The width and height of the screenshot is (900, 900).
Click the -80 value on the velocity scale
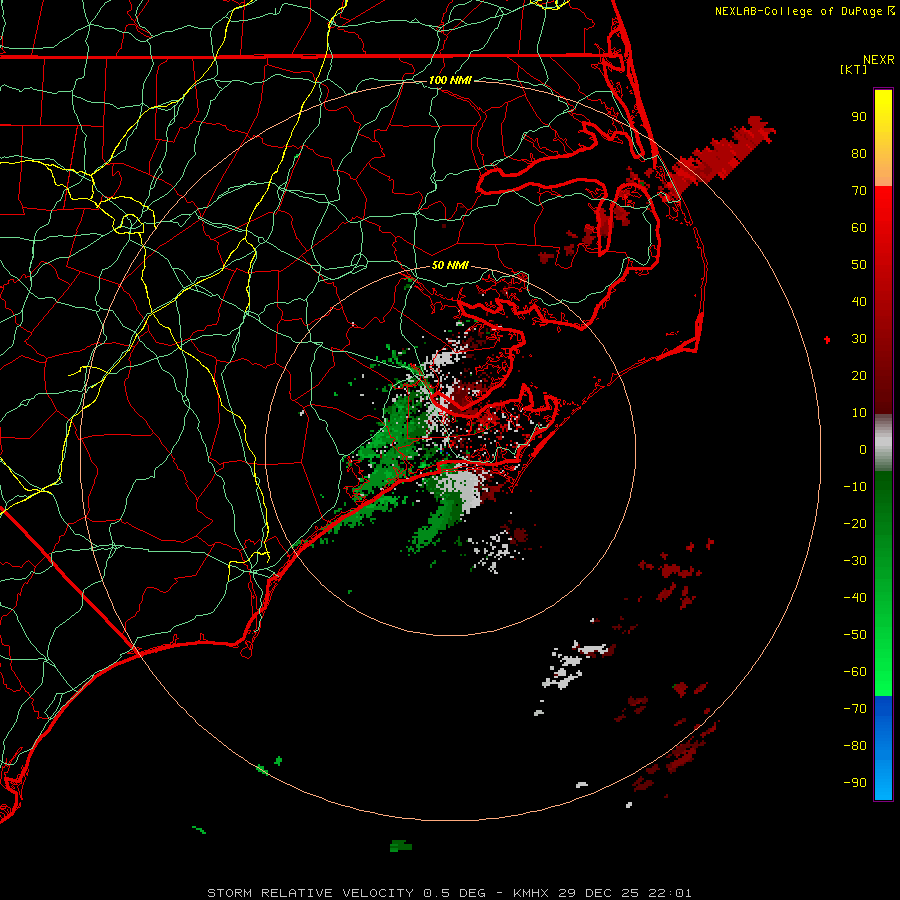coord(855,746)
